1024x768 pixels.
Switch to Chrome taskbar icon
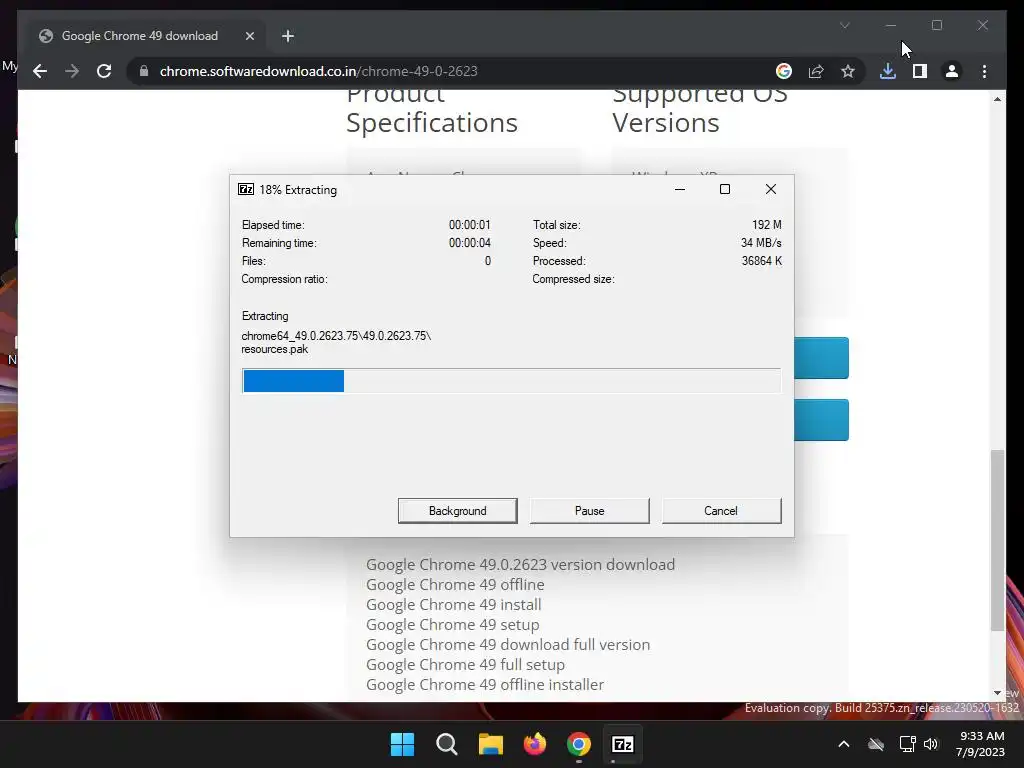[579, 744]
